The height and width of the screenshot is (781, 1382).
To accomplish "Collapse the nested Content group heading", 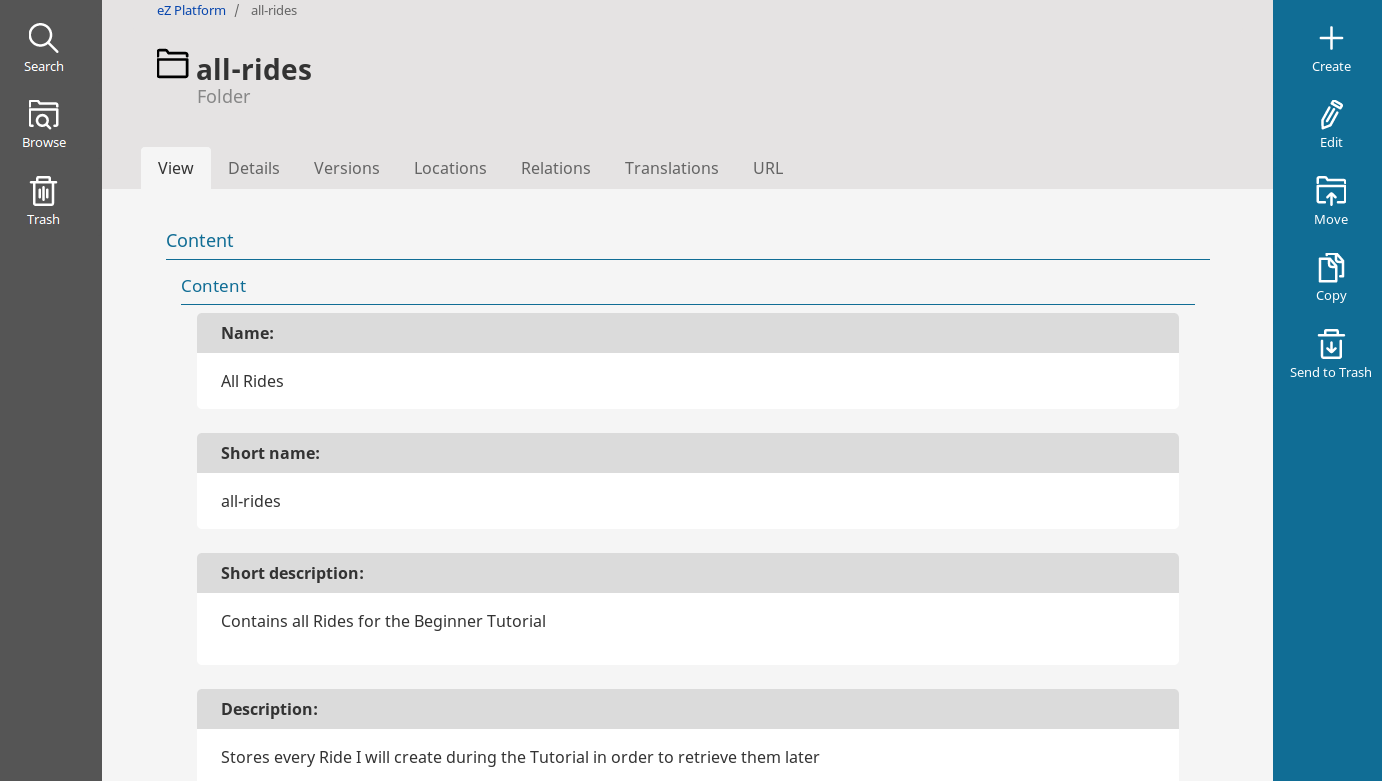I will 213,286.
